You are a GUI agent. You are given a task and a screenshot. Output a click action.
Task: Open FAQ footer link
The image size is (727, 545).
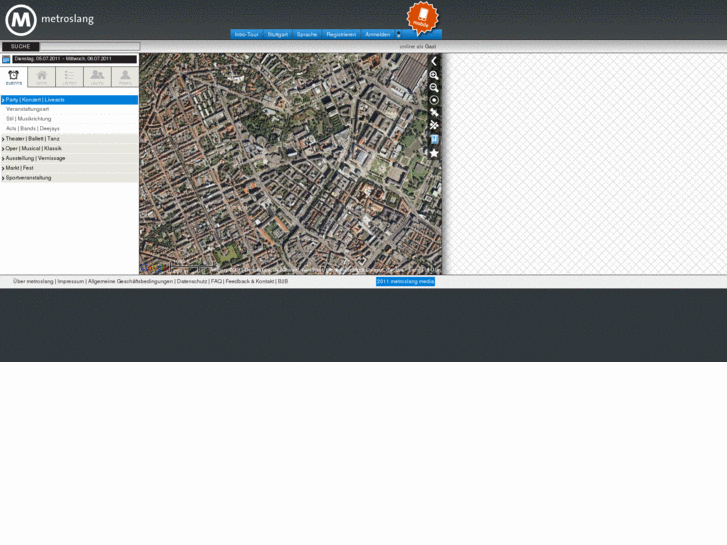tap(216, 282)
